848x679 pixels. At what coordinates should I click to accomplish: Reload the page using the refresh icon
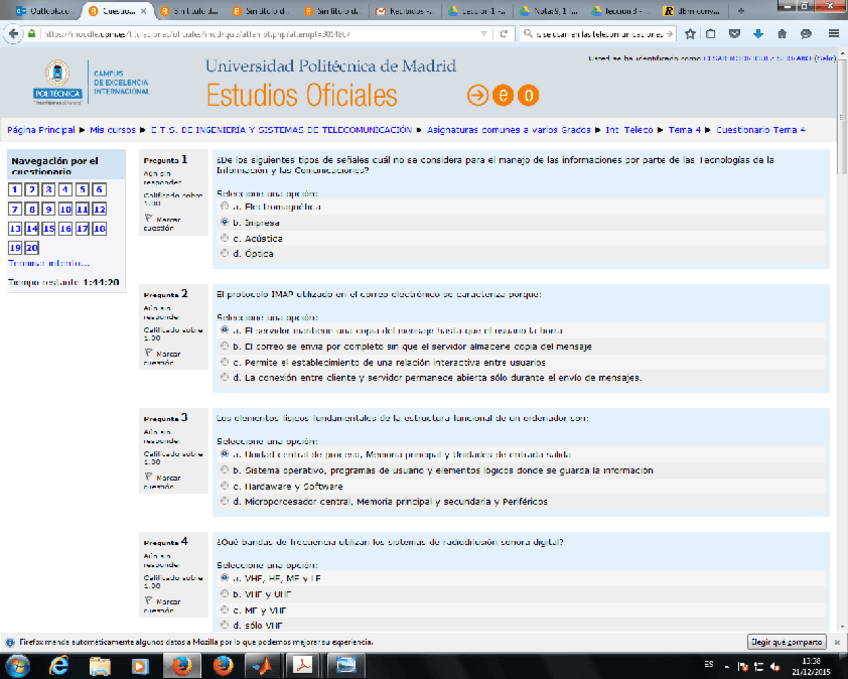click(x=504, y=33)
